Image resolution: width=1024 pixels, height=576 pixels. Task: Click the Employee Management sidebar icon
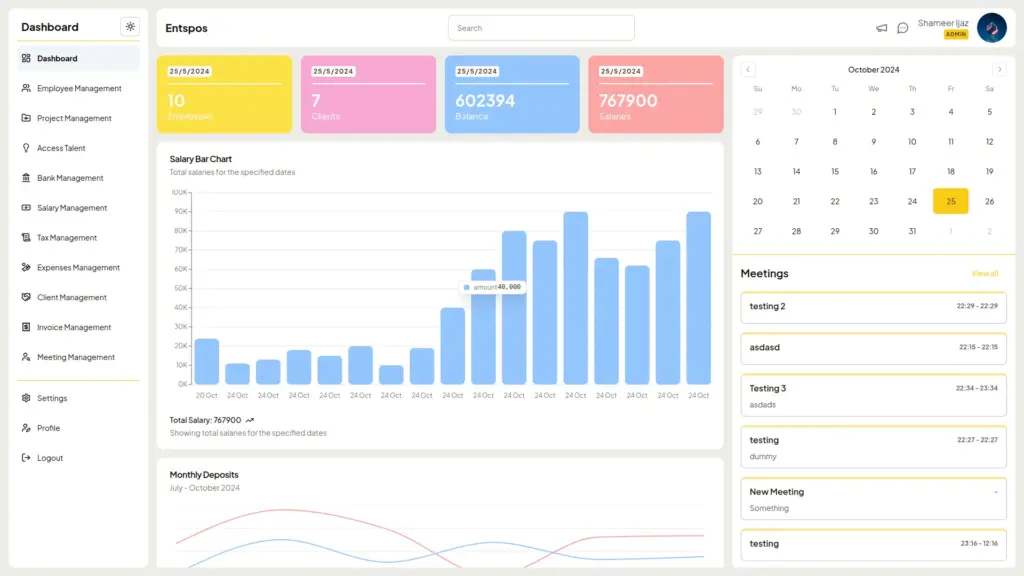coord(26,88)
